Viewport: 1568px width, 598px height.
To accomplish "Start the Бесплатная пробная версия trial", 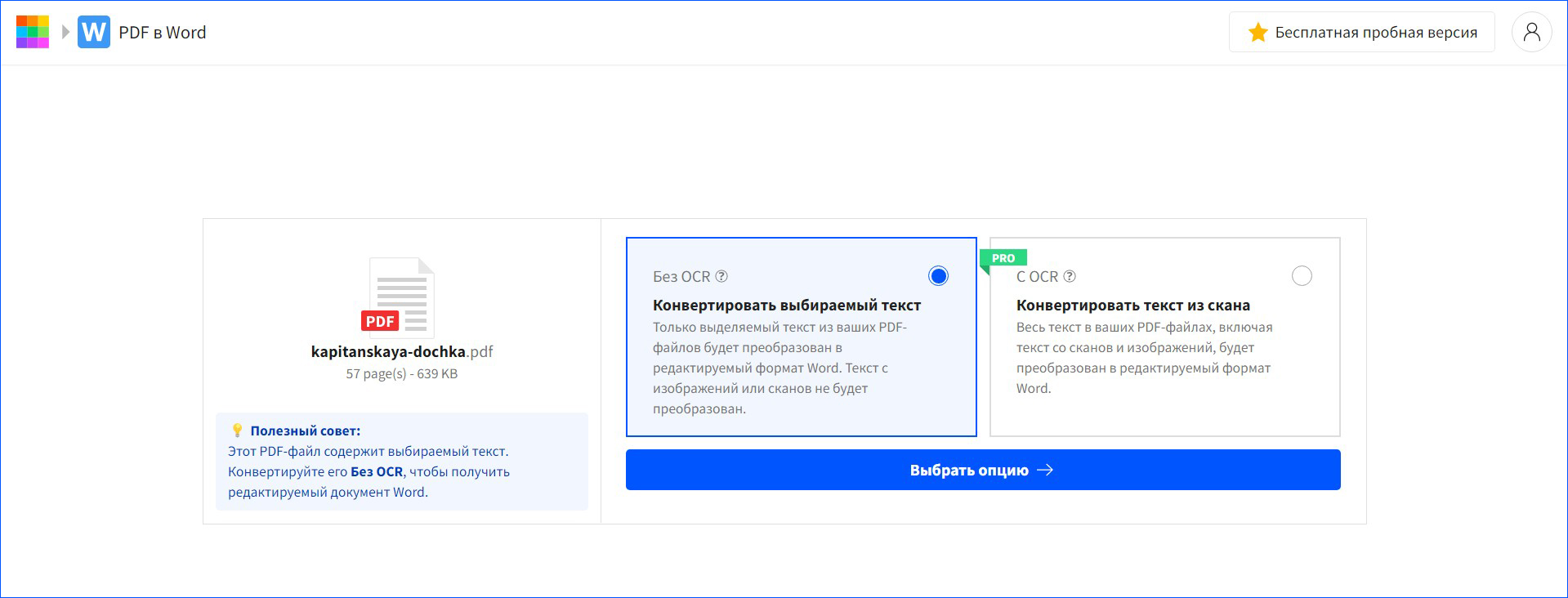I will click(1362, 32).
